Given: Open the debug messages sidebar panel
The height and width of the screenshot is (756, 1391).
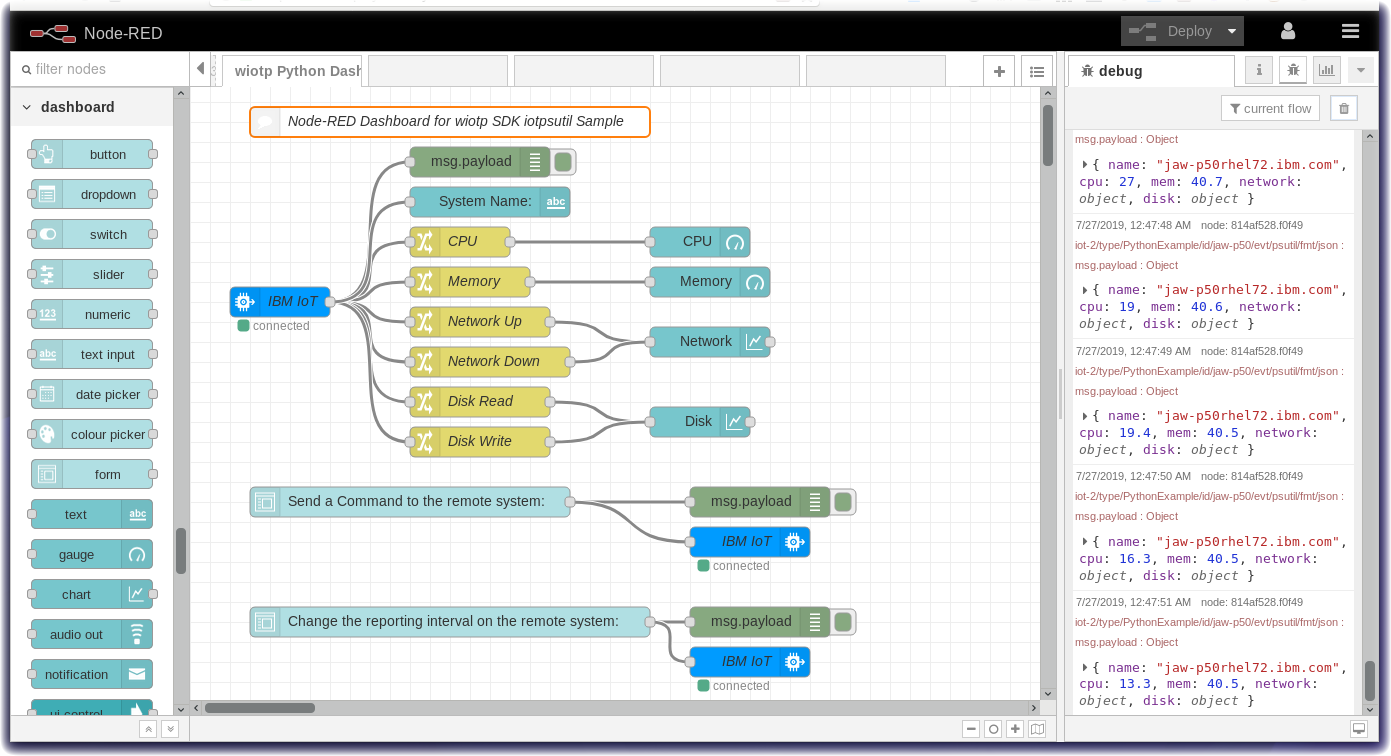Looking at the screenshot, I should click(1293, 70).
